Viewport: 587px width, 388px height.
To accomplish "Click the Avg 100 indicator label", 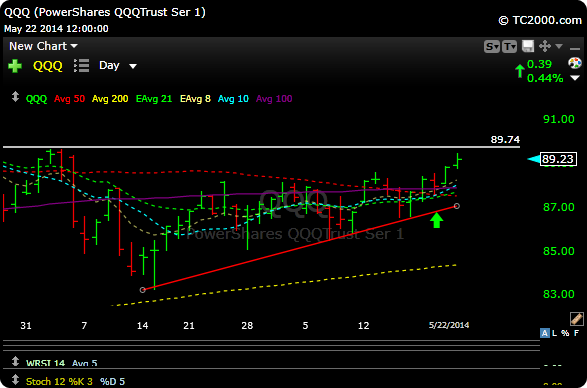I will 274,99.
